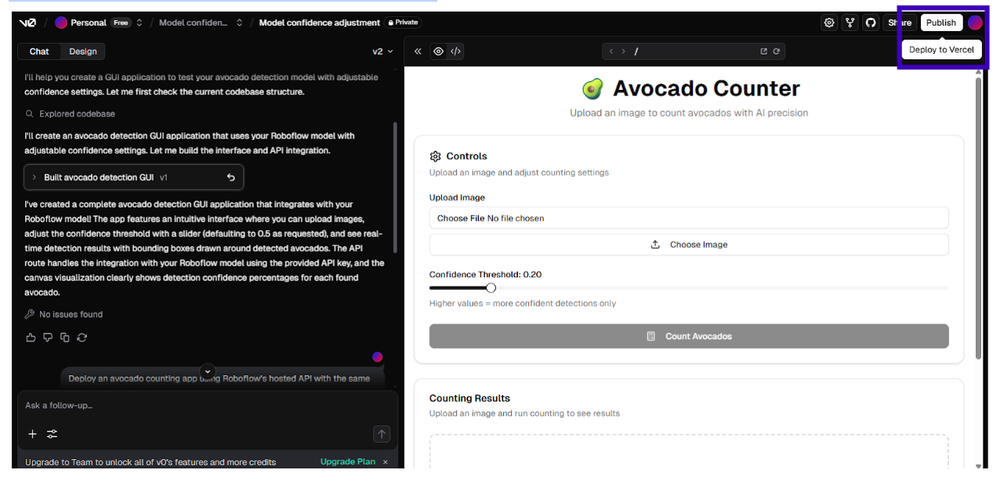This screenshot has width=1000, height=487.
Task: Click the Upgrade Plan link
Action: click(347, 462)
